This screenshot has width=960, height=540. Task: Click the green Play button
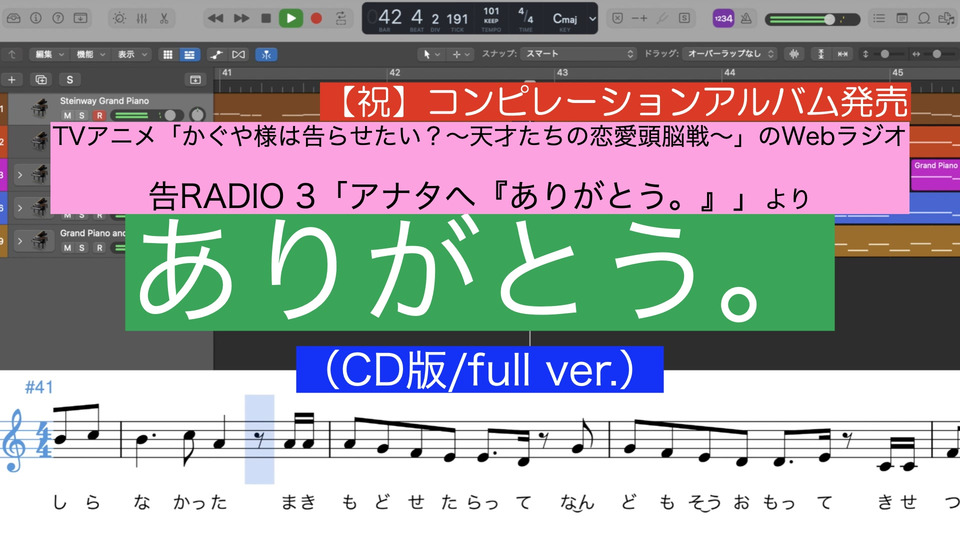(291, 18)
